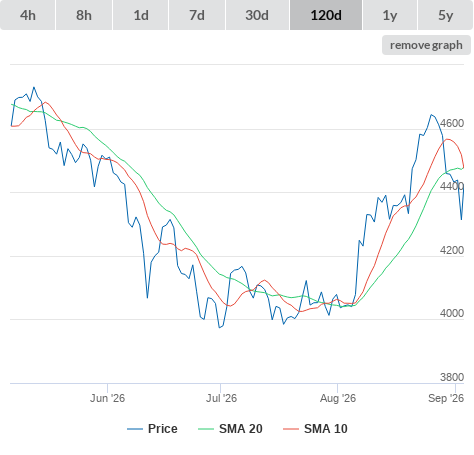Click the 4600 y-axis gridline label
The image size is (474, 455).
tap(452, 123)
